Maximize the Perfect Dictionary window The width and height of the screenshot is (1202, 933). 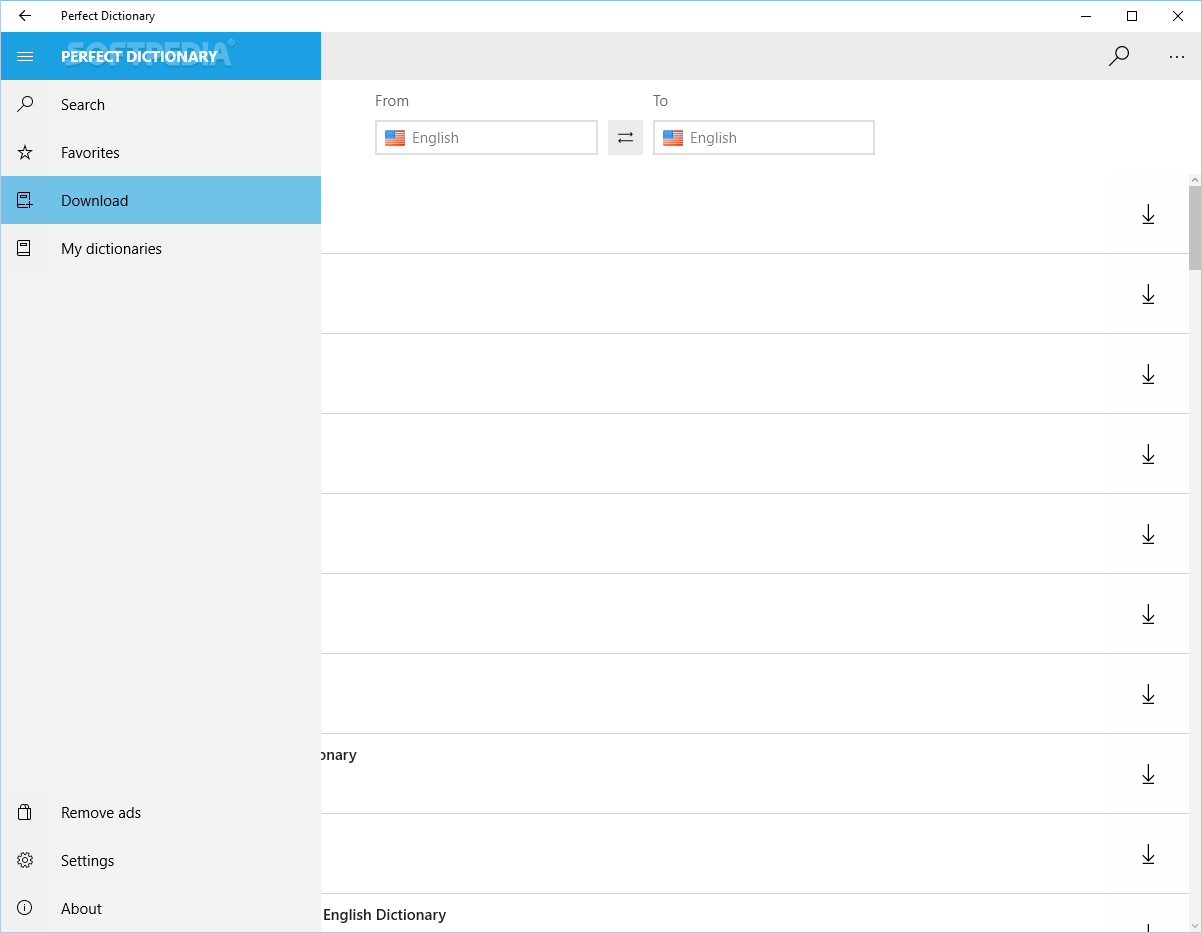coord(1132,16)
